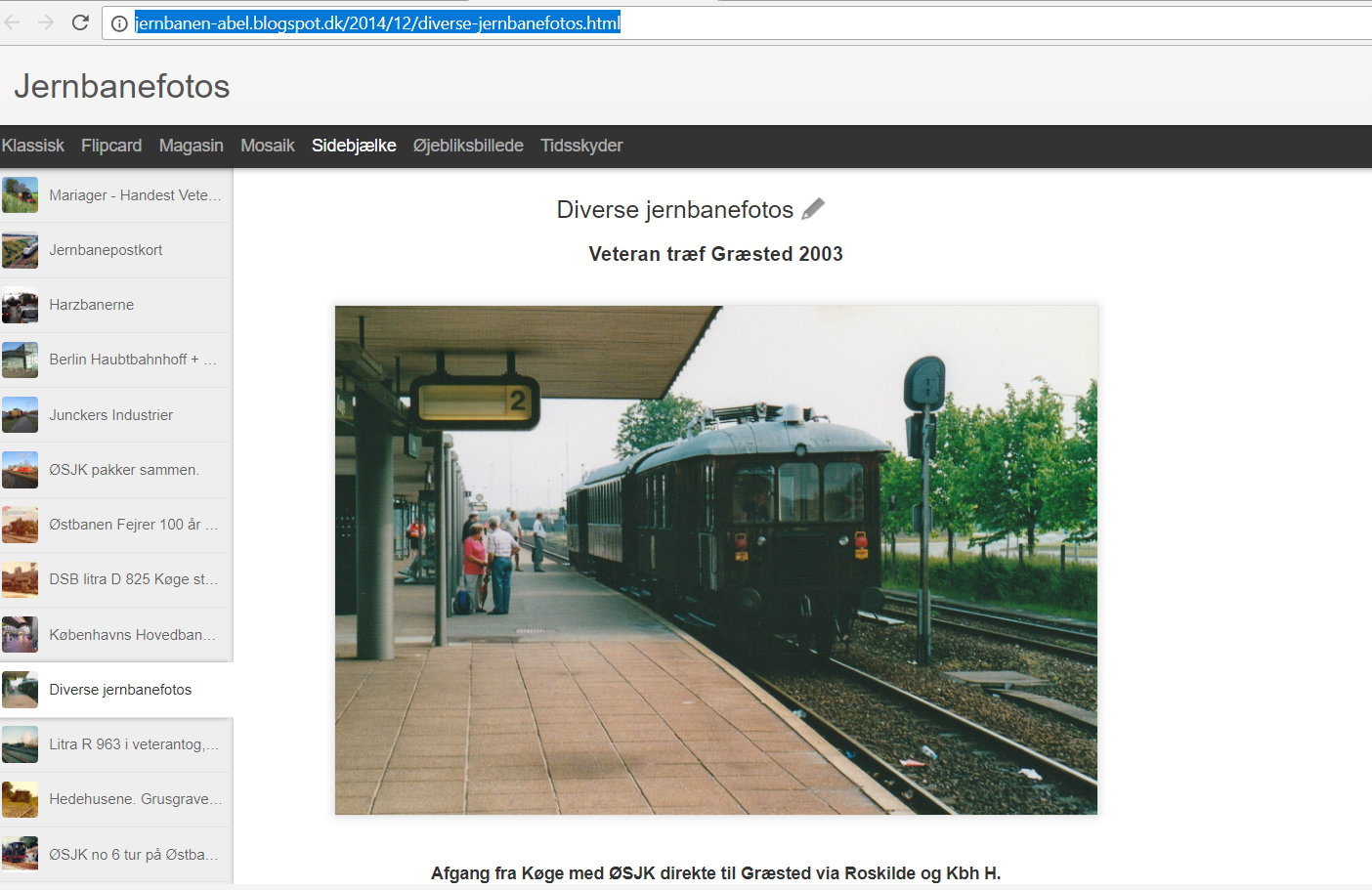This screenshot has height=890, width=1372.
Task: Open the ØSJK pakker sammen post
Action: click(116, 470)
